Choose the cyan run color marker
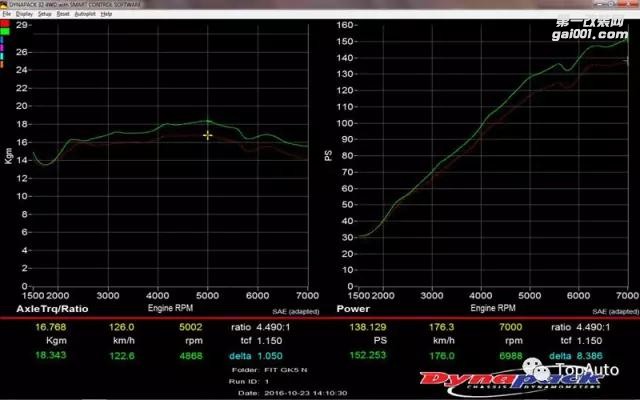 click(4, 56)
